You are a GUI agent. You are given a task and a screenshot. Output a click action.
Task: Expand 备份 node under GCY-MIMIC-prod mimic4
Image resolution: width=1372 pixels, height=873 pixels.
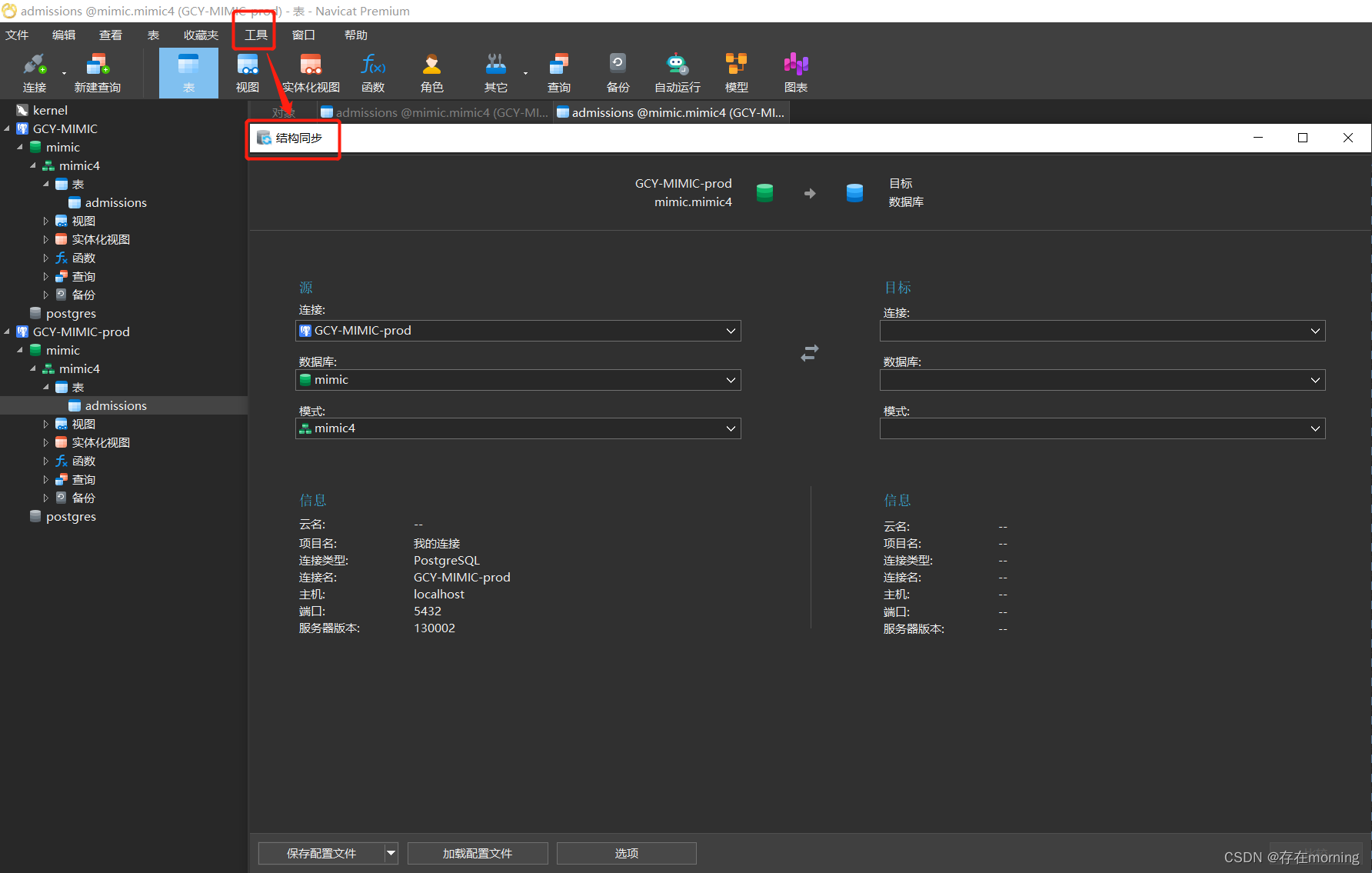45,498
